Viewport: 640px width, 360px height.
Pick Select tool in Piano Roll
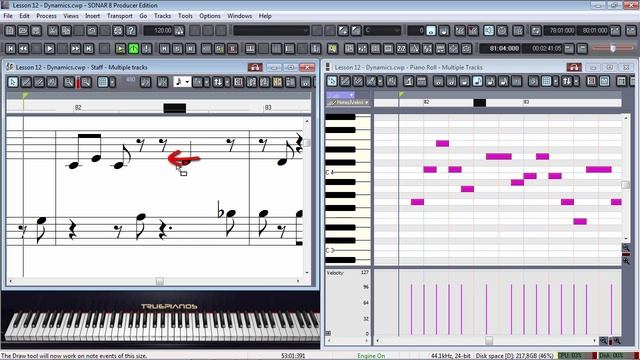pos(332,81)
